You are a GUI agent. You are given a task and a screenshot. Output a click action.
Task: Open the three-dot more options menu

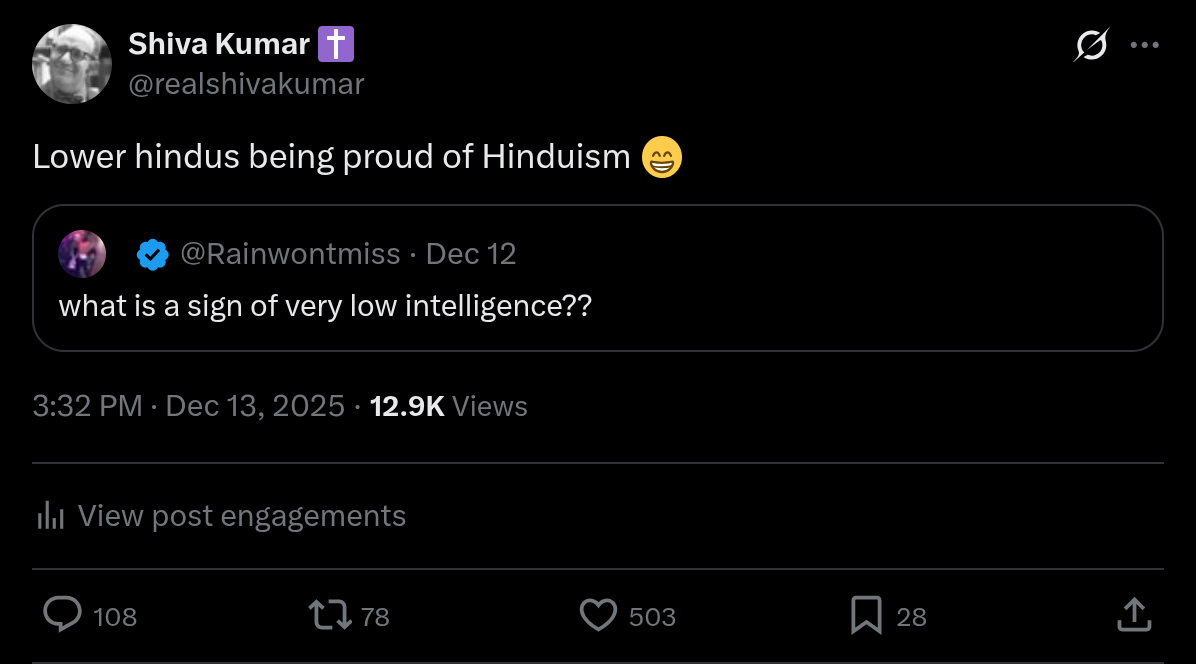[x=1144, y=45]
